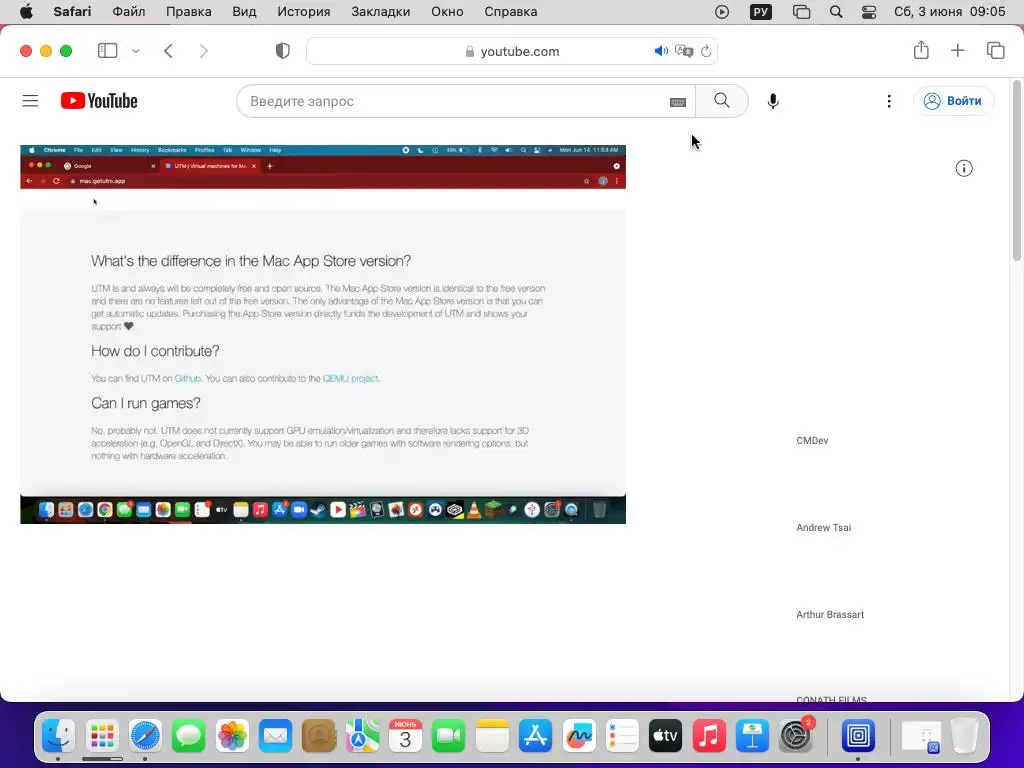Switch the РУ input source
Viewport: 1024px width, 768px height.
(761, 12)
